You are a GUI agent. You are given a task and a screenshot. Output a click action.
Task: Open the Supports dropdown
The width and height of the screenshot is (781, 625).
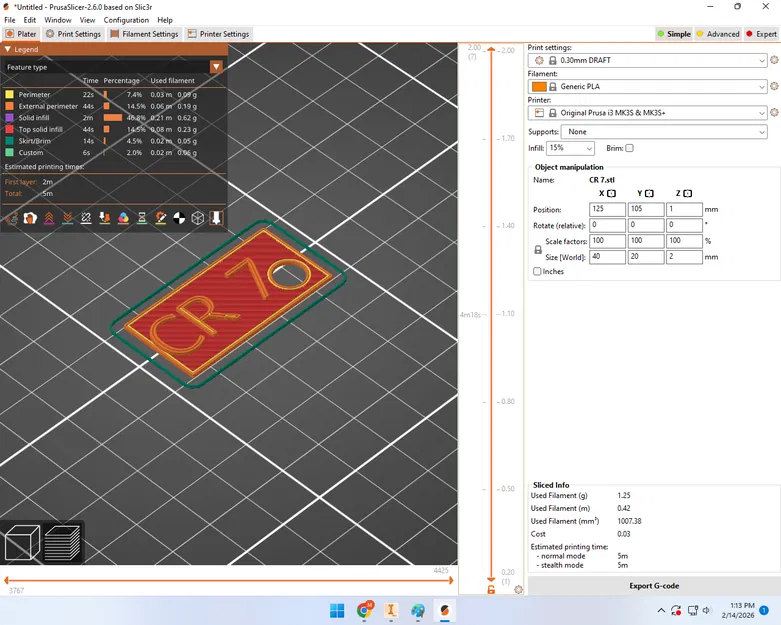point(664,131)
